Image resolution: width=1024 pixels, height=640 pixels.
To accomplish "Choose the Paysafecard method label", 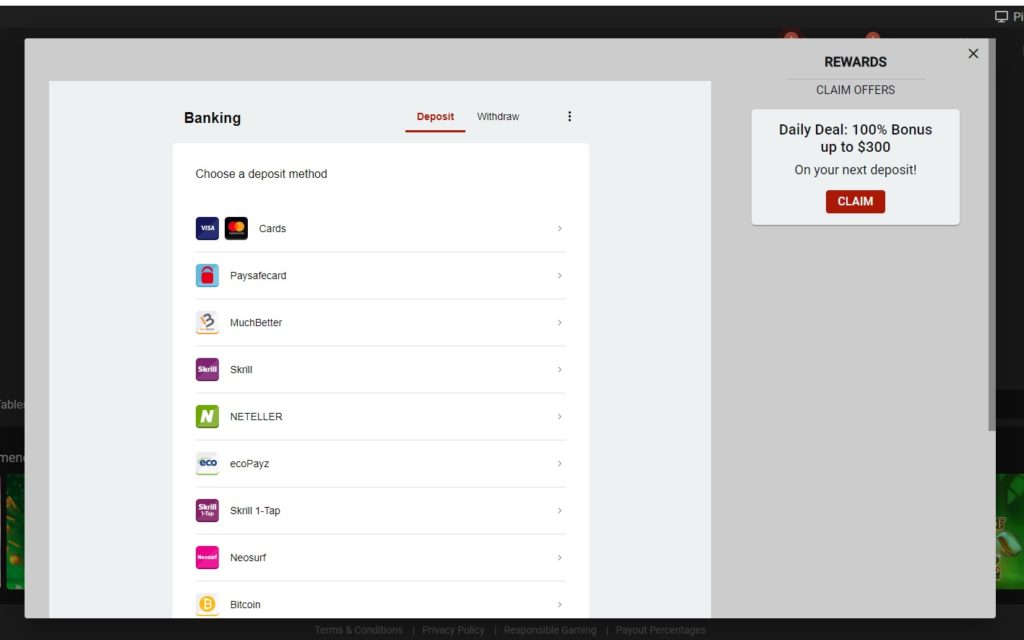I will click(x=258, y=276).
